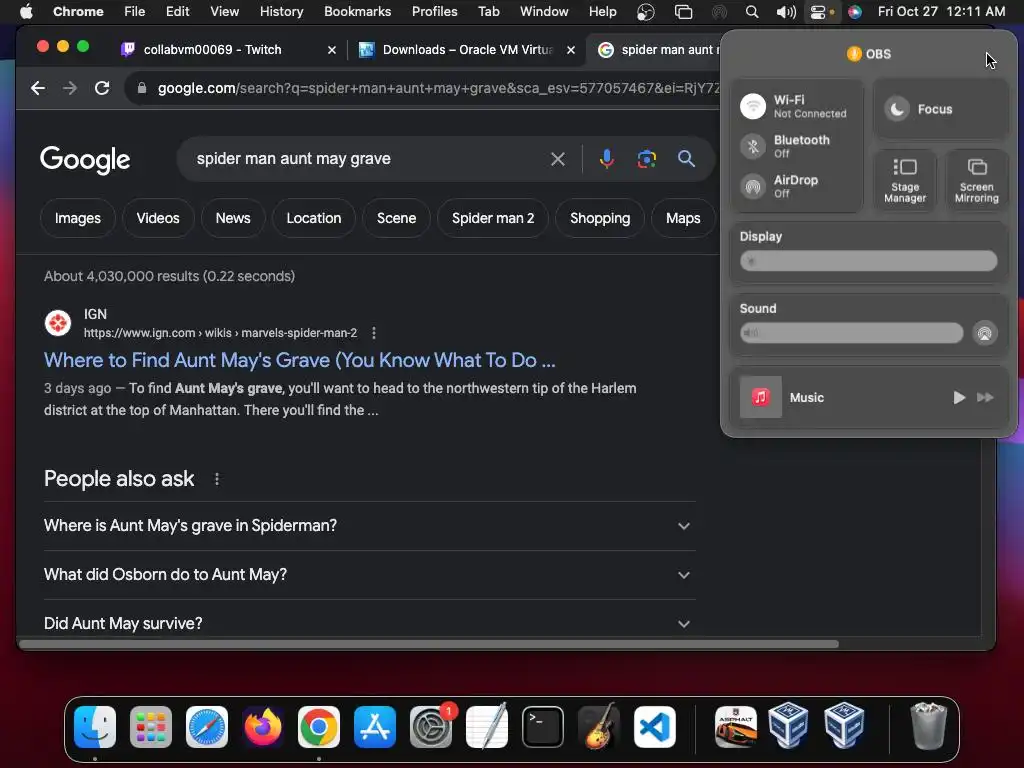Open the About-this-result menu beside People also ask
This screenshot has width=1024, height=768.
(217, 479)
